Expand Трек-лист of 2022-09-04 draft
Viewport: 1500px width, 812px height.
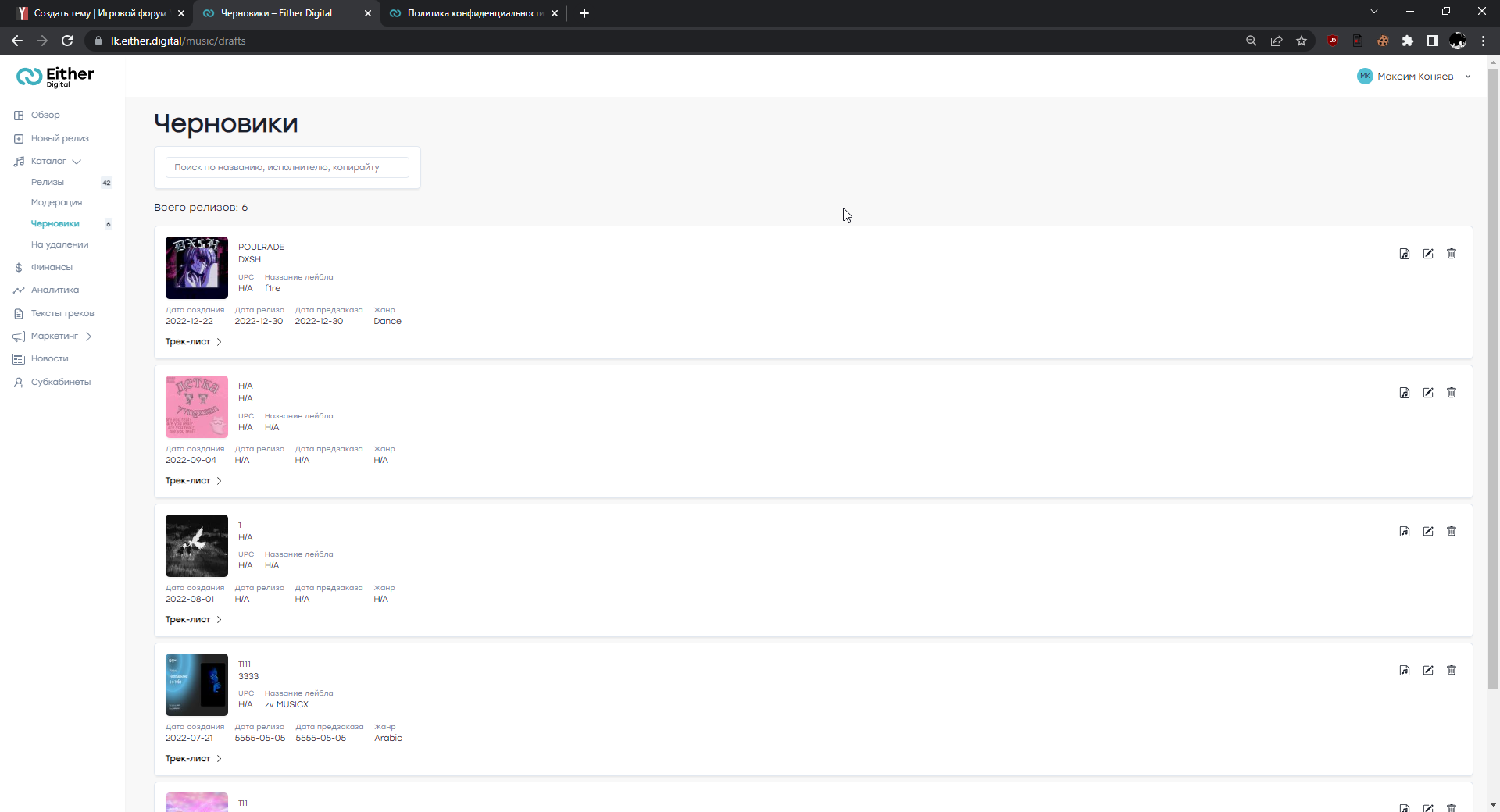click(194, 481)
